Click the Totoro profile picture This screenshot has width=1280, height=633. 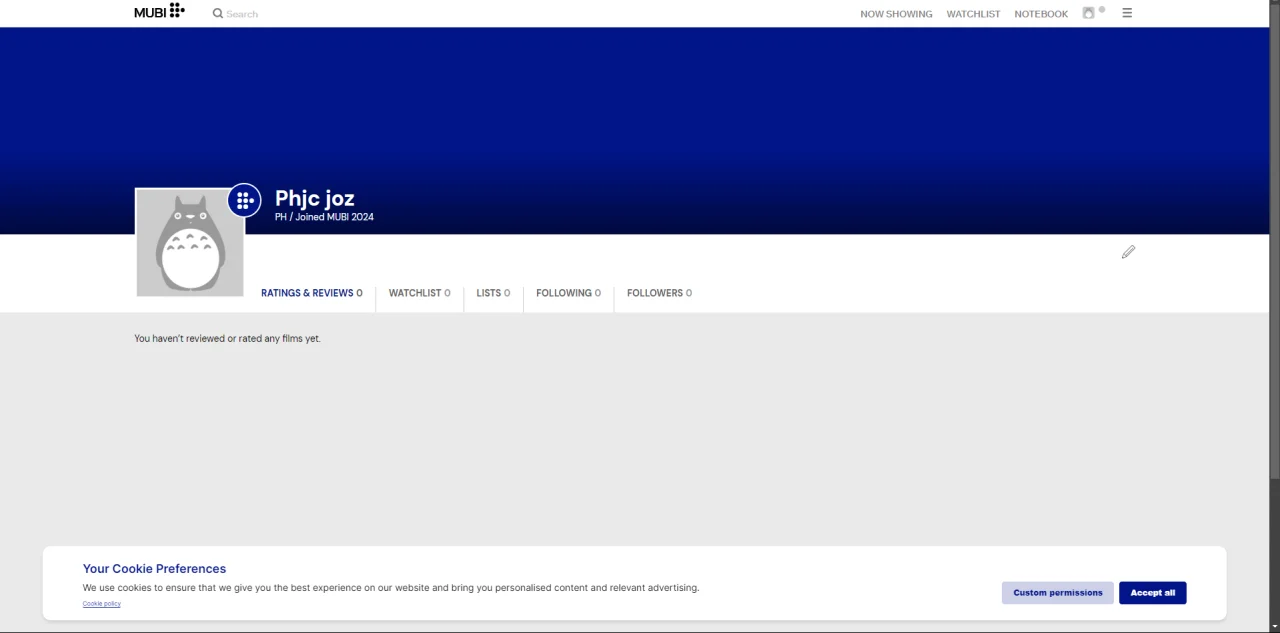click(x=190, y=243)
